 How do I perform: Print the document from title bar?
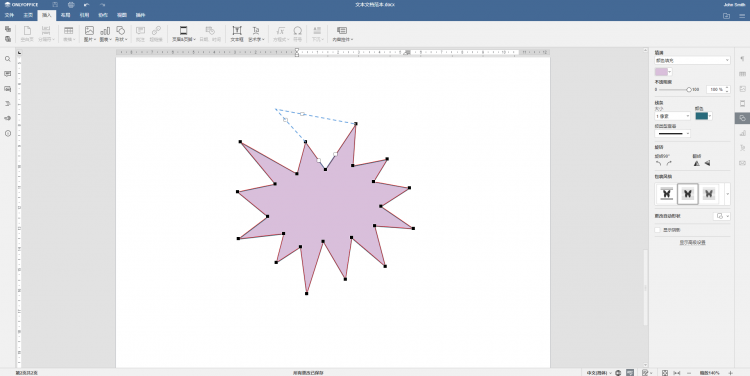[71, 4]
